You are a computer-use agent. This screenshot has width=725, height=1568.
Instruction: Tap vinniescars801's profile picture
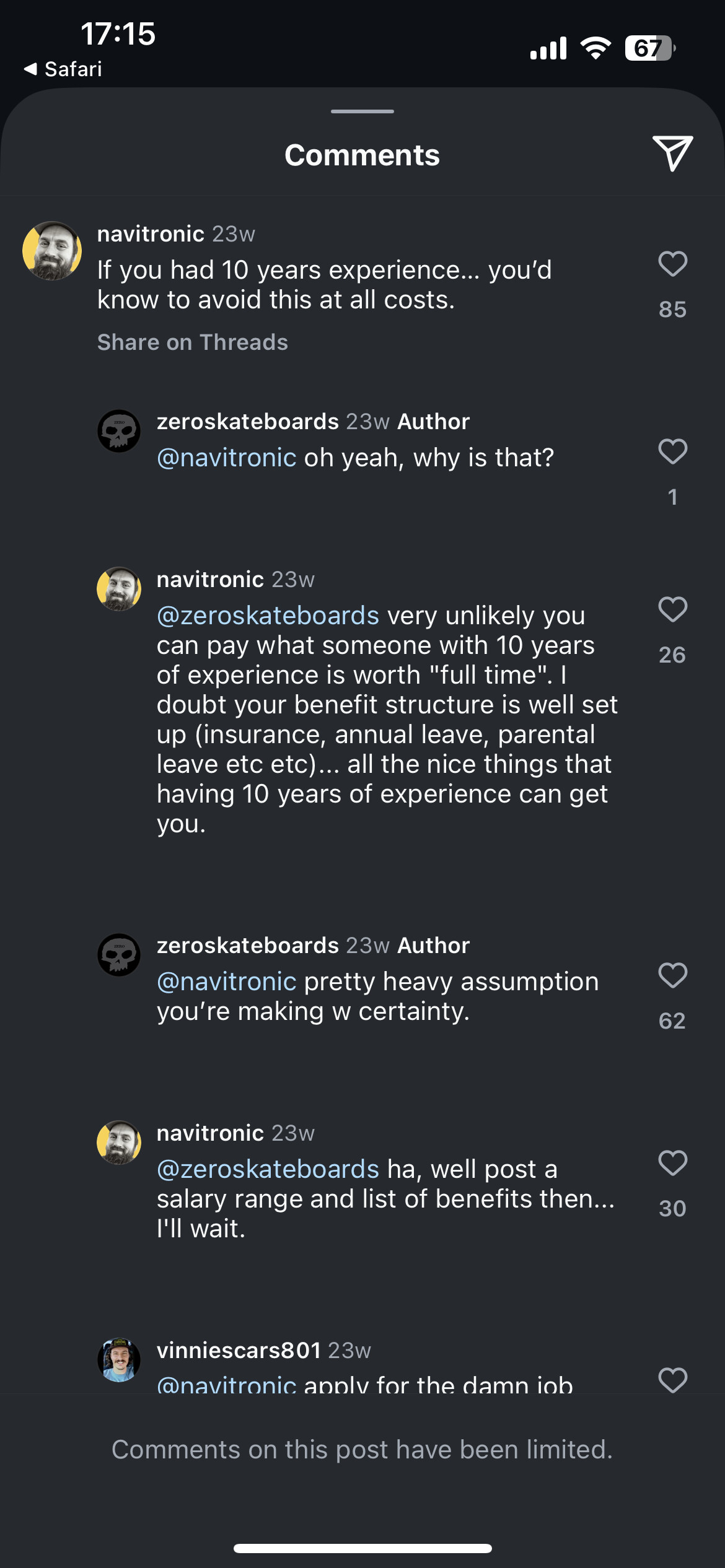point(119,1360)
